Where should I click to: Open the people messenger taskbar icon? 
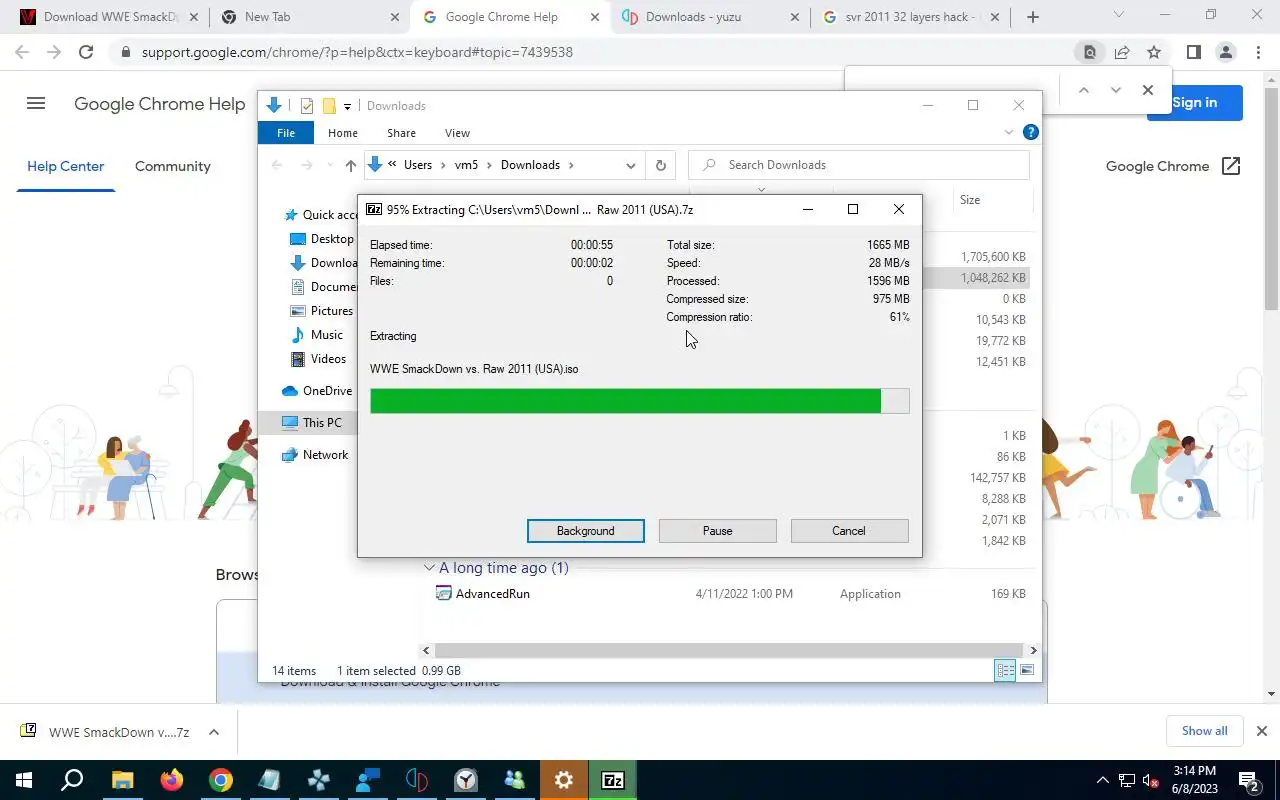click(515, 780)
